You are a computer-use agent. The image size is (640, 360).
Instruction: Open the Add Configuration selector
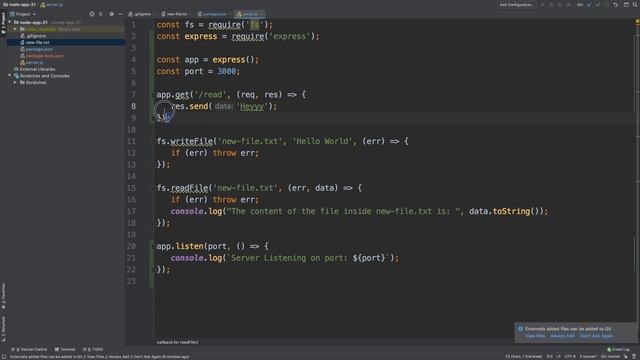click(516, 4)
